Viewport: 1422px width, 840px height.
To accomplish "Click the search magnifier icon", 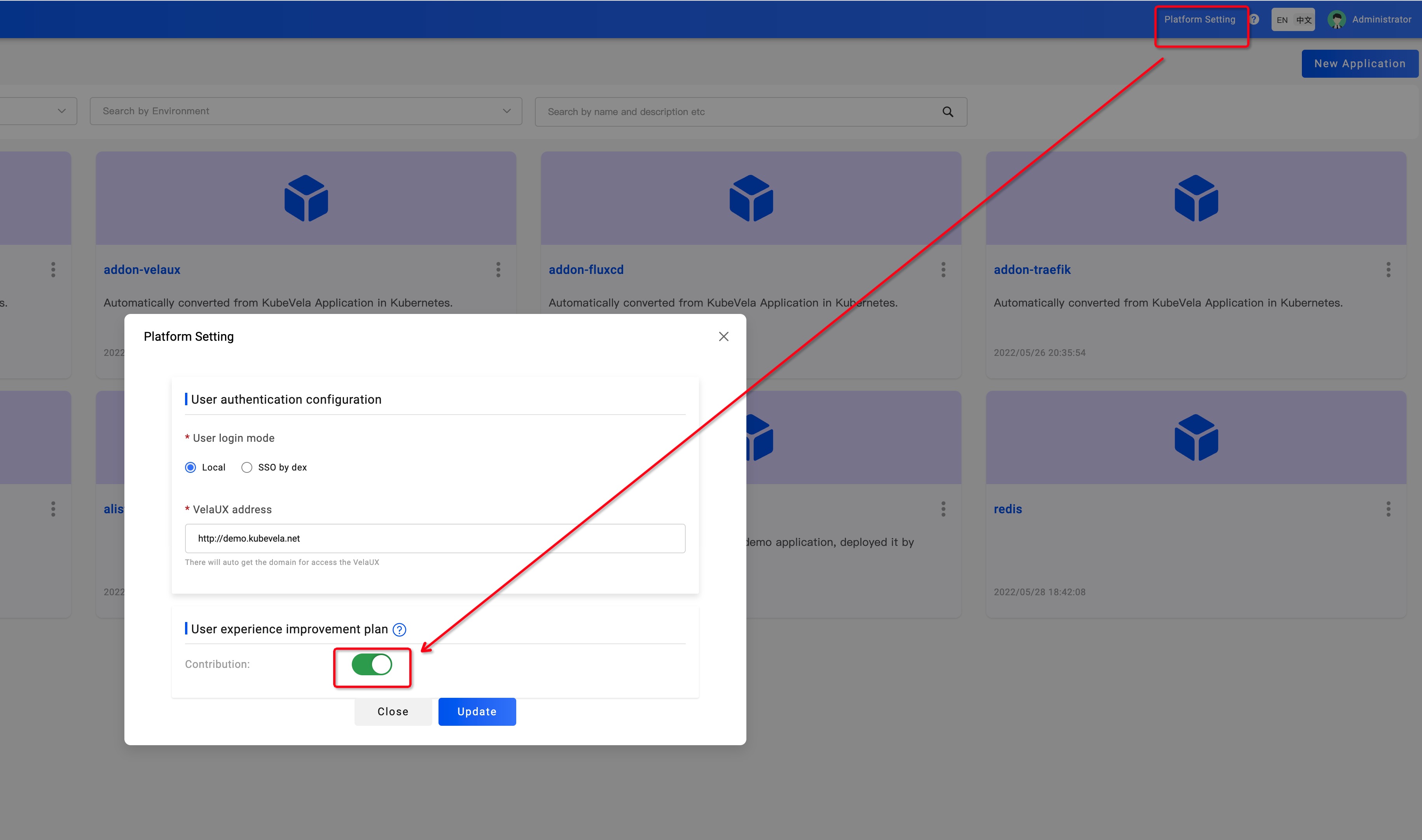I will point(947,112).
